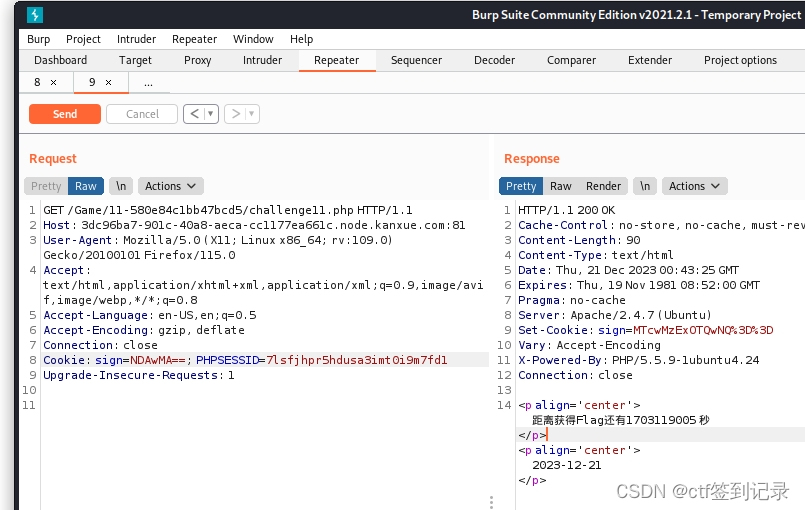Go back to previous request with arrow
The height and width of the screenshot is (510, 805).
point(195,114)
